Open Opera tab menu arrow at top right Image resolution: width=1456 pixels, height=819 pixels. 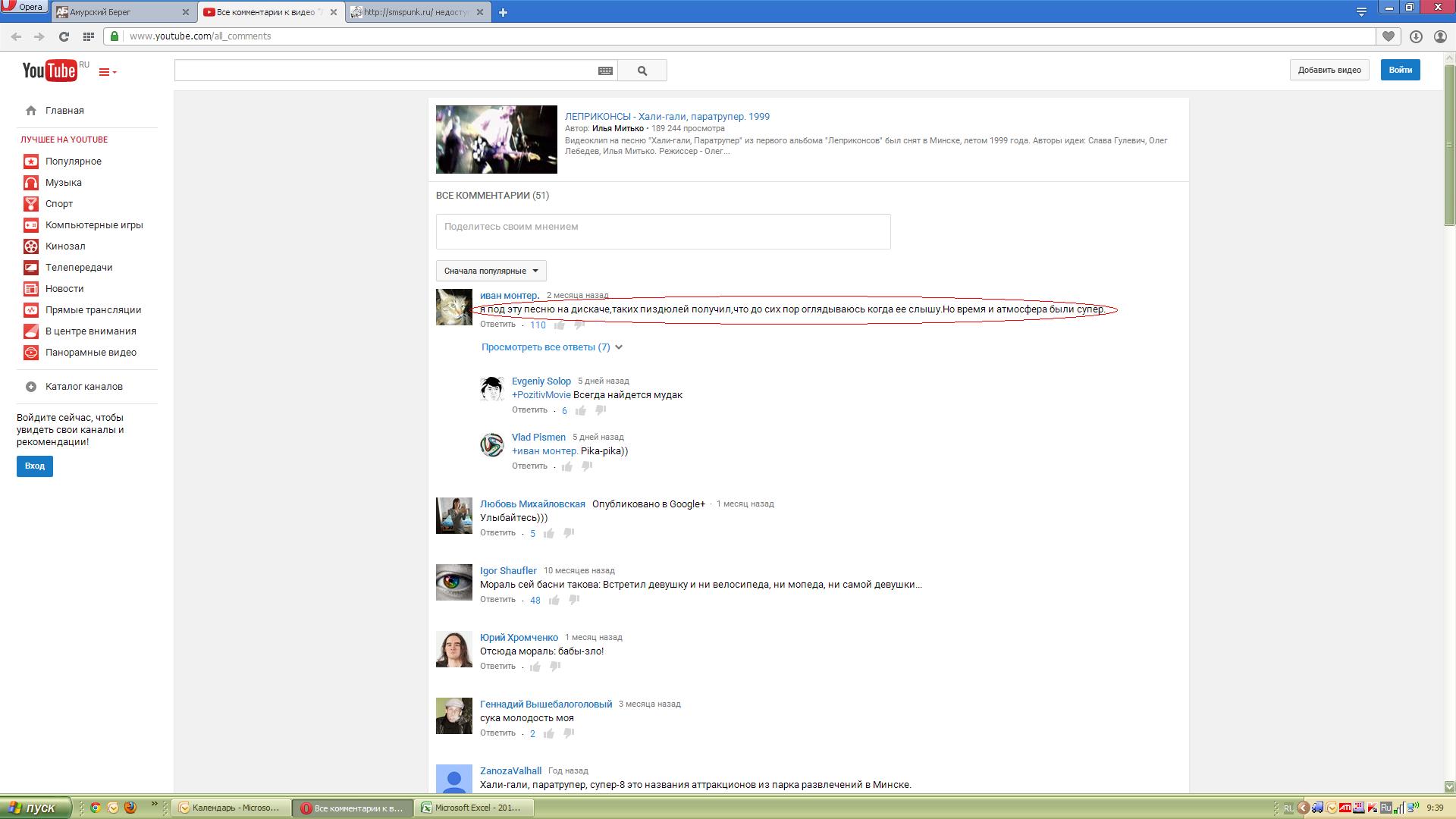(x=1361, y=11)
